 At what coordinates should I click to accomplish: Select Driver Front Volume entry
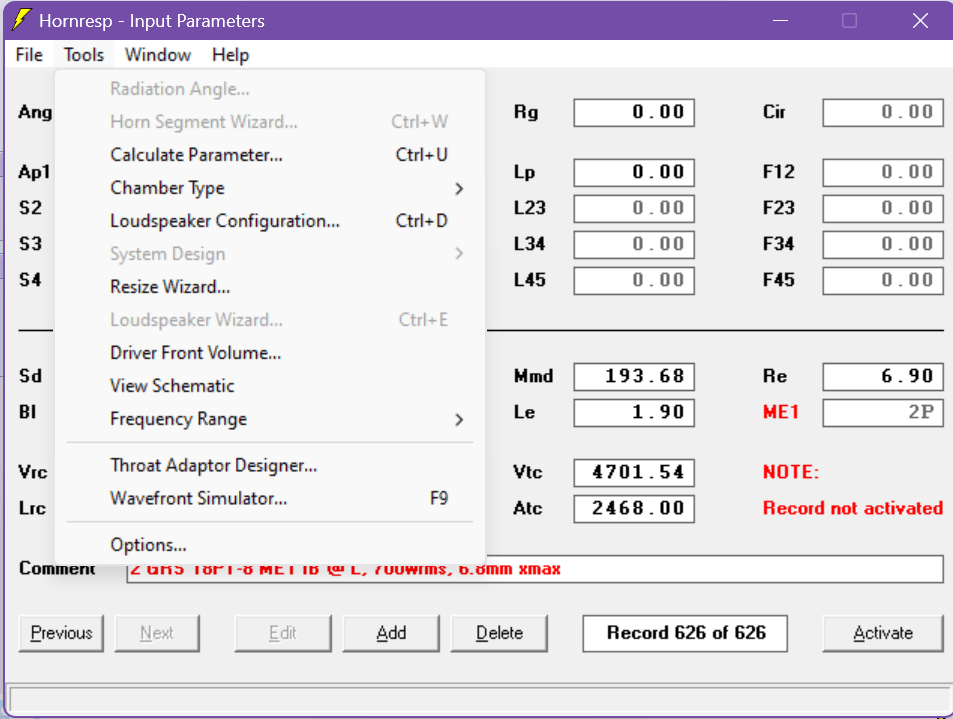click(270, 353)
